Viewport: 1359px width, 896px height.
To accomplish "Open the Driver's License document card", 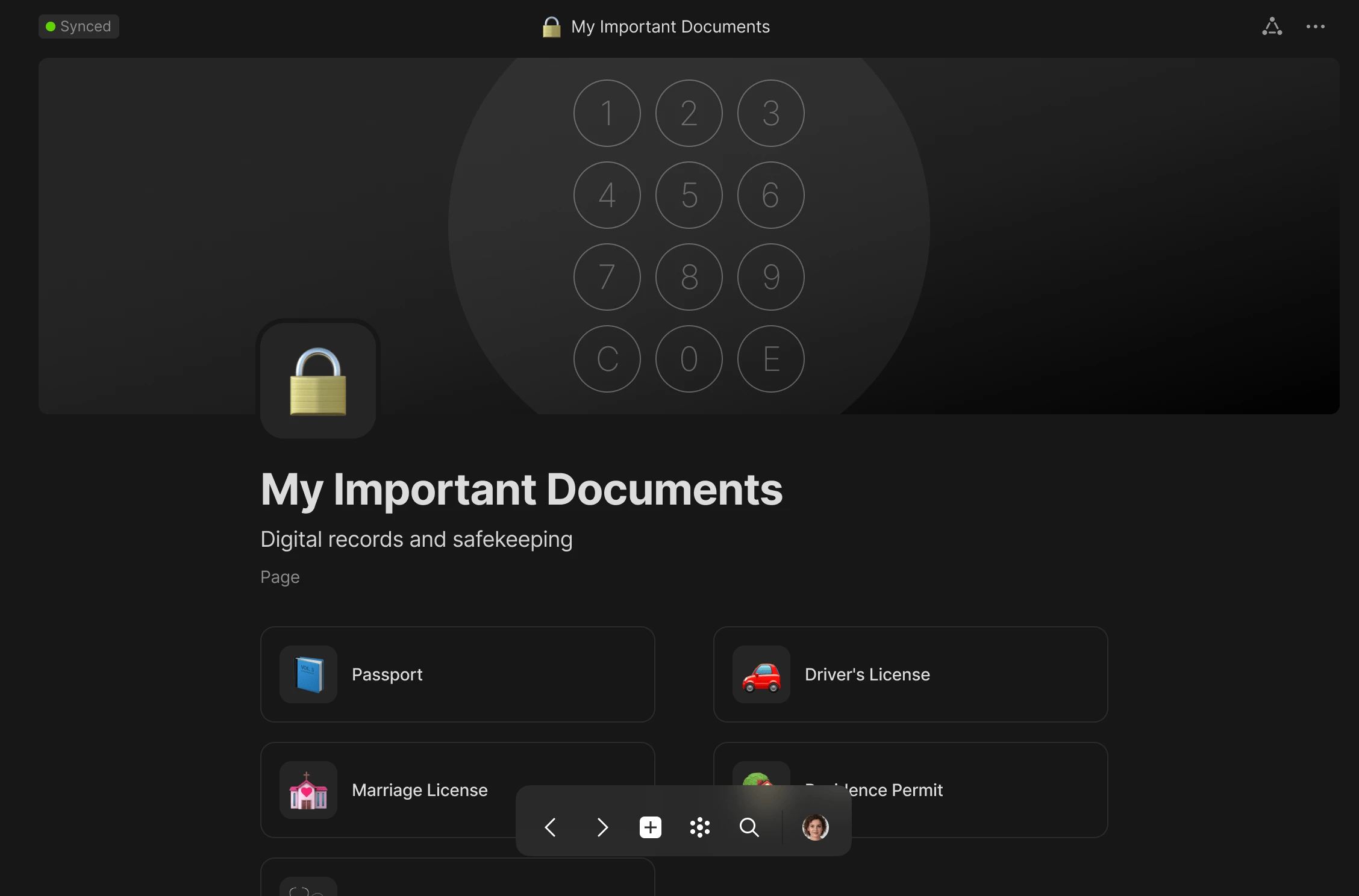I will point(911,674).
